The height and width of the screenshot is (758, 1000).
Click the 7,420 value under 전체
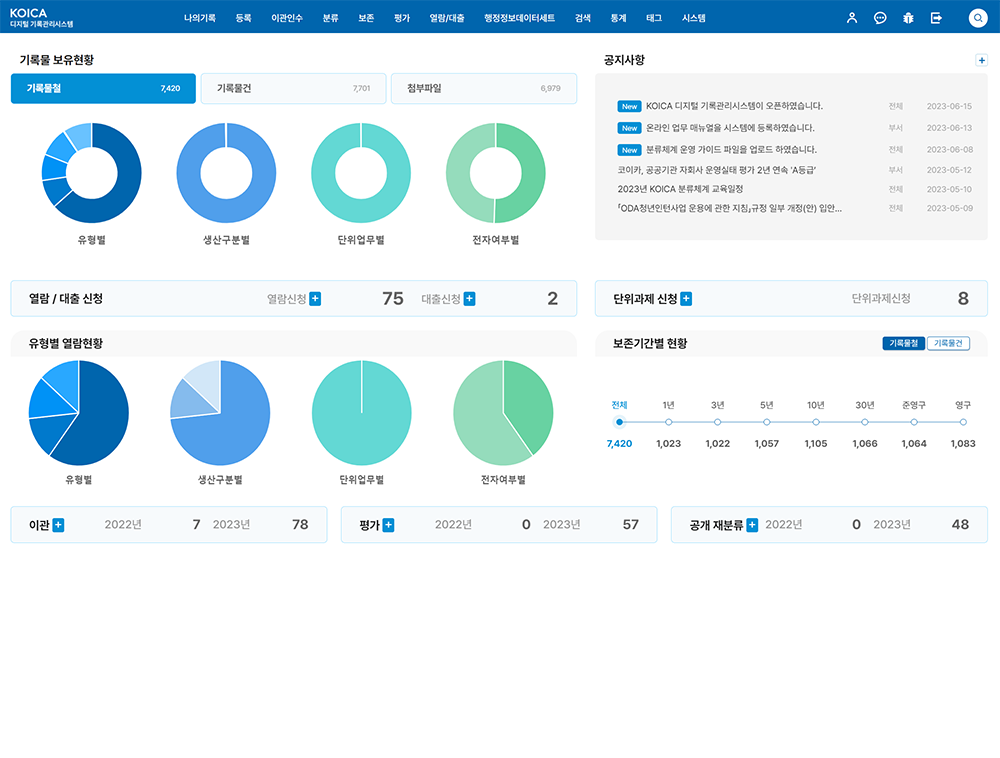(619, 444)
